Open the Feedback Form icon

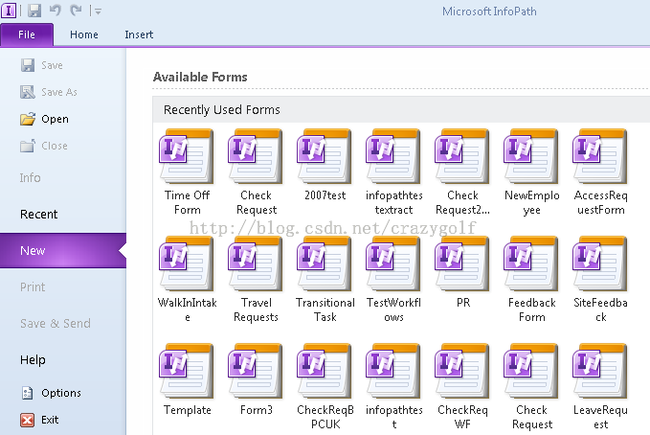point(531,264)
